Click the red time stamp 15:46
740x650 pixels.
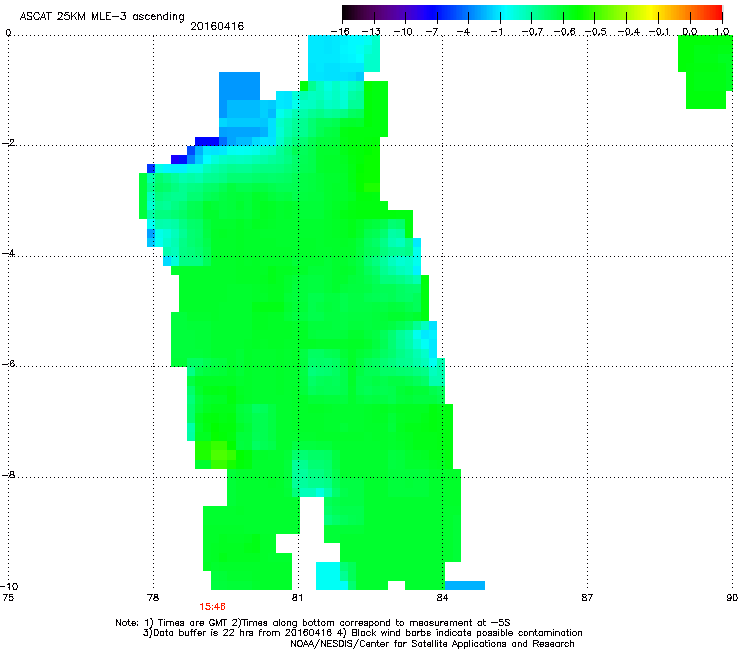(x=212, y=607)
